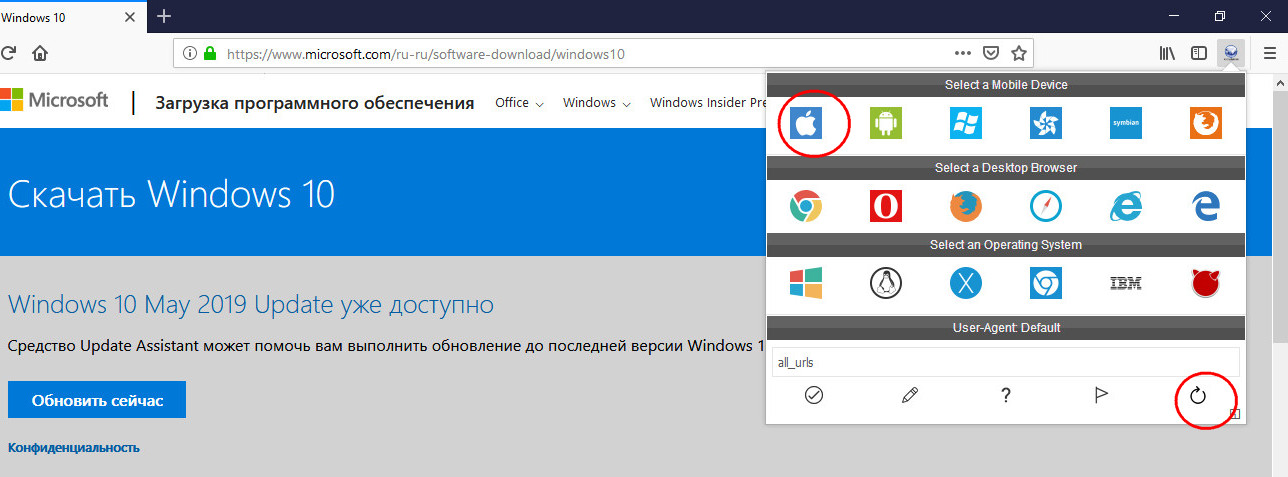Screen dimensions: 1288x477
Task: Select the Windows Phone mobile device icon
Action: (966, 123)
